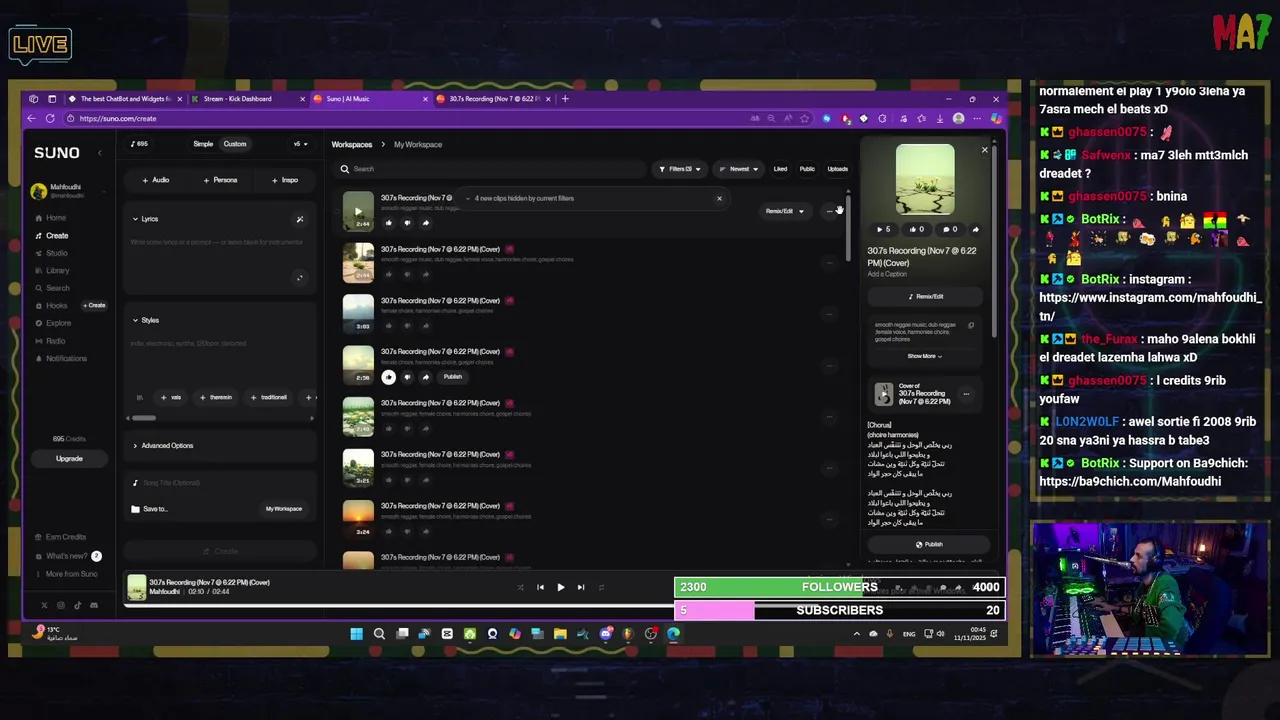This screenshot has width=1280, height=720.
Task: Skip to next track in player bar
Action: coord(580,587)
